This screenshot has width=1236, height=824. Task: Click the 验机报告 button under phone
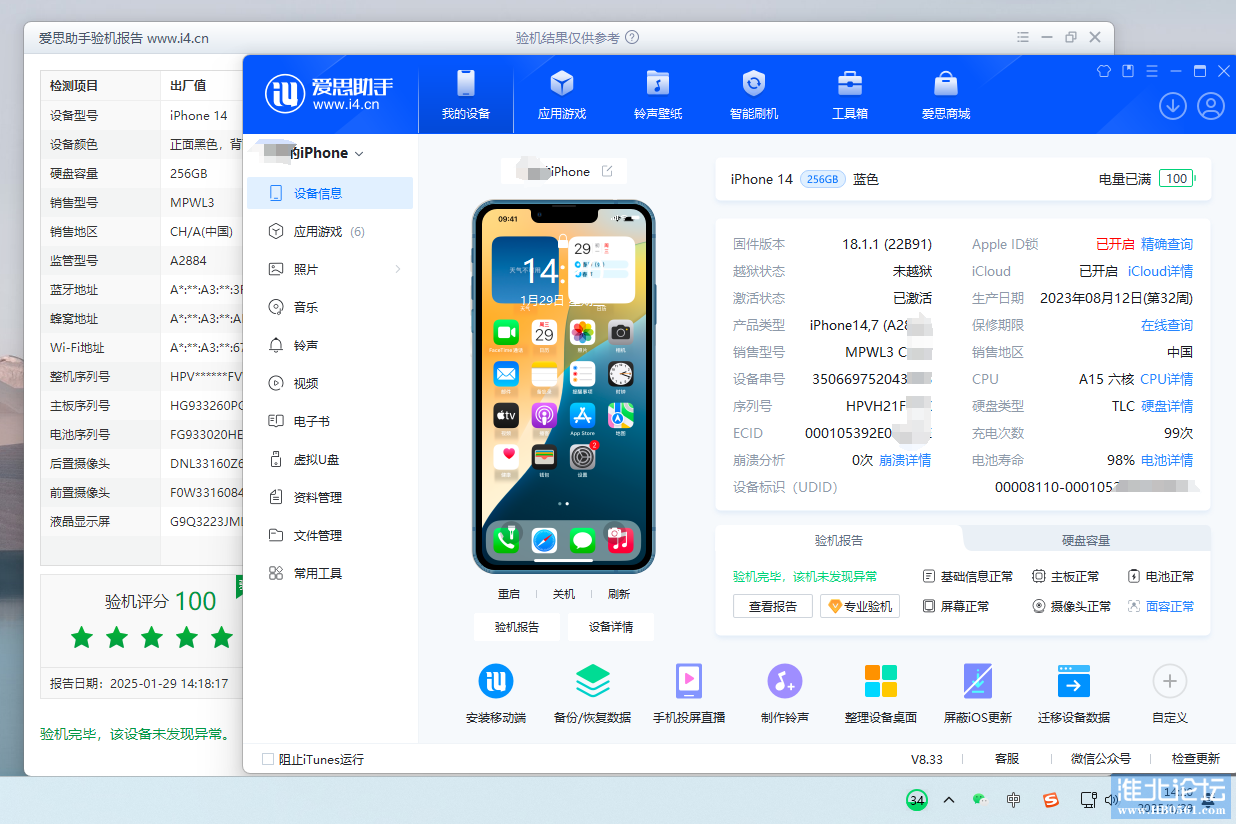coord(517,627)
